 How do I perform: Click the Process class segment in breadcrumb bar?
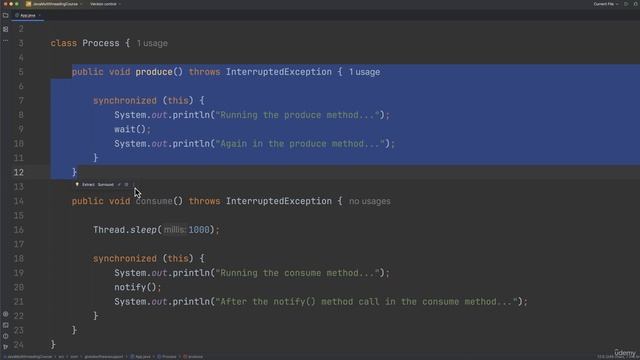pyautogui.click(x=167, y=357)
